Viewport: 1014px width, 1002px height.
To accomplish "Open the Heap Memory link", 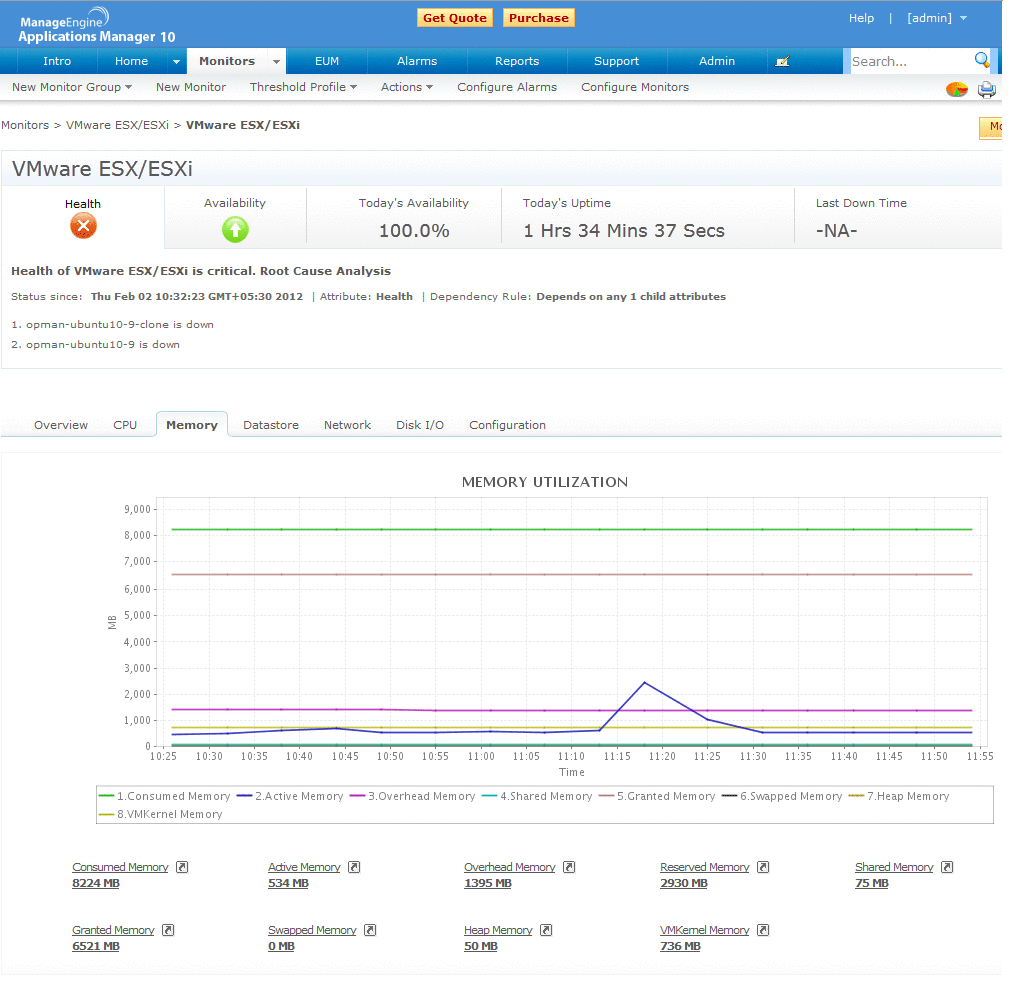I will (498, 930).
